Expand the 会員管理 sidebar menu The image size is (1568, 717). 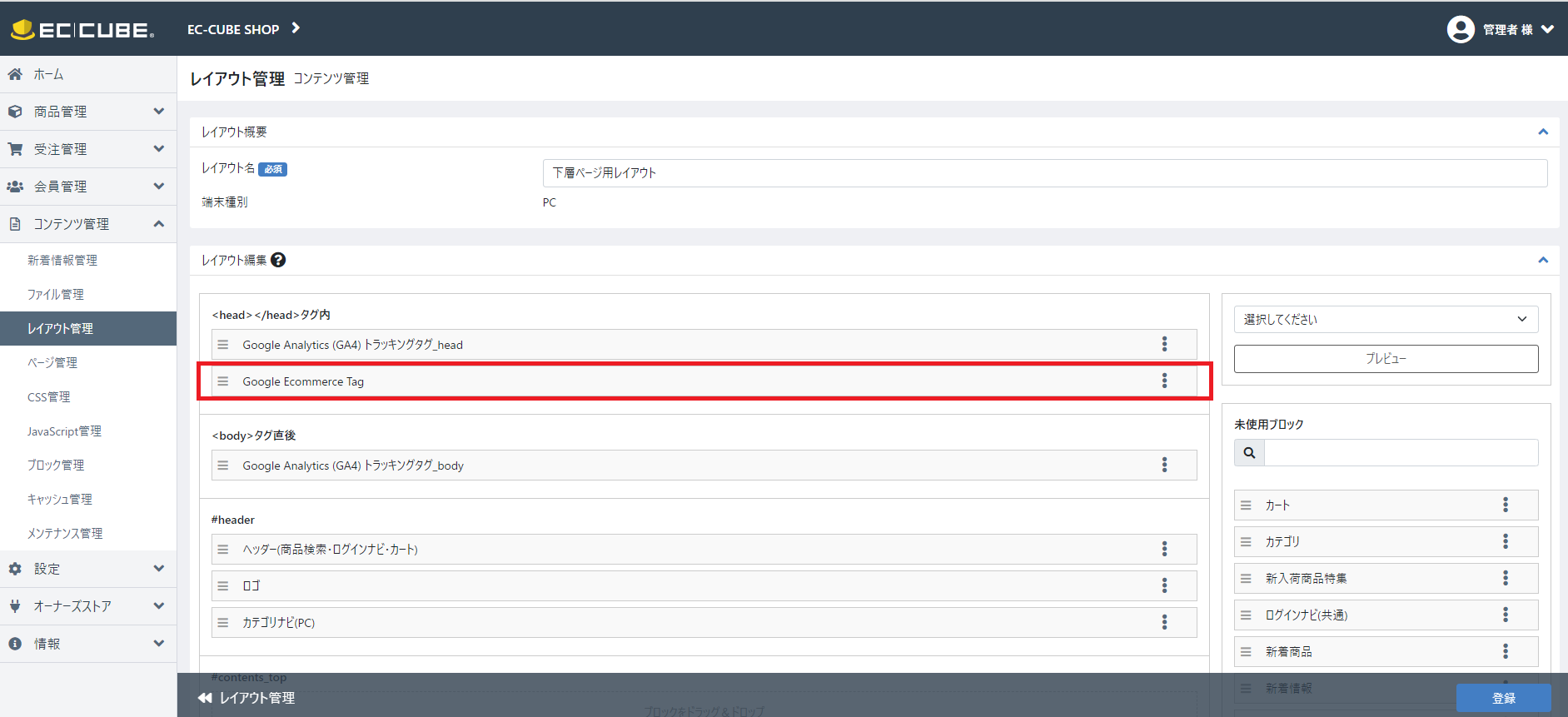(x=88, y=187)
